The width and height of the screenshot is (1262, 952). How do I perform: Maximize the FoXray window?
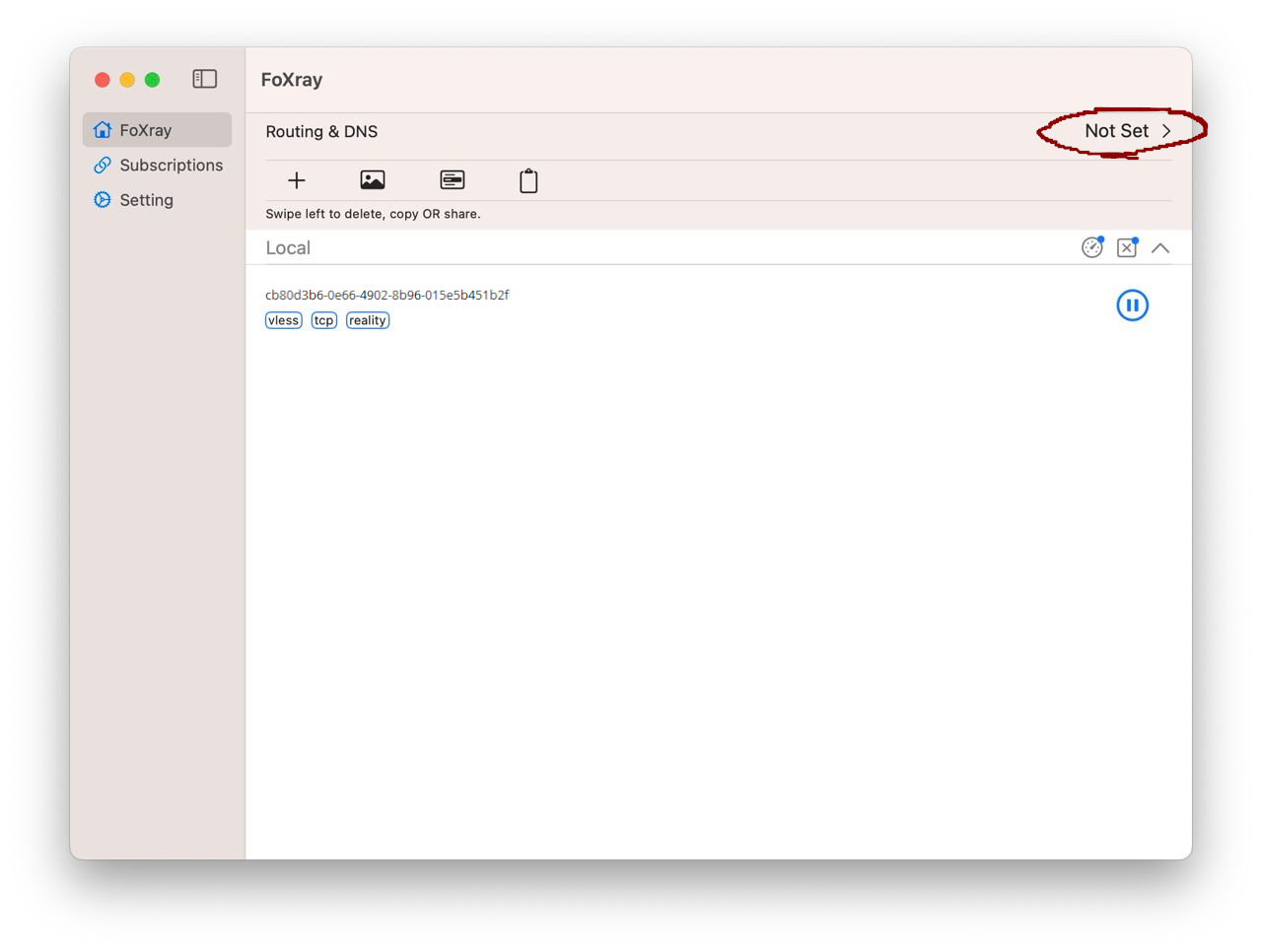point(152,80)
